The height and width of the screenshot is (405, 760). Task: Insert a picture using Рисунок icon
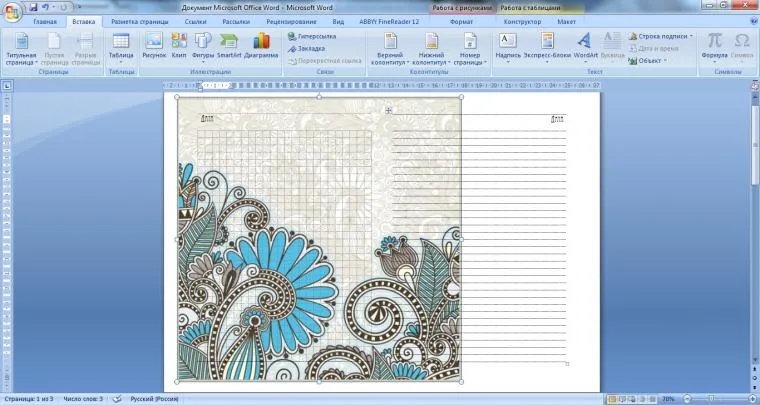coord(154,47)
